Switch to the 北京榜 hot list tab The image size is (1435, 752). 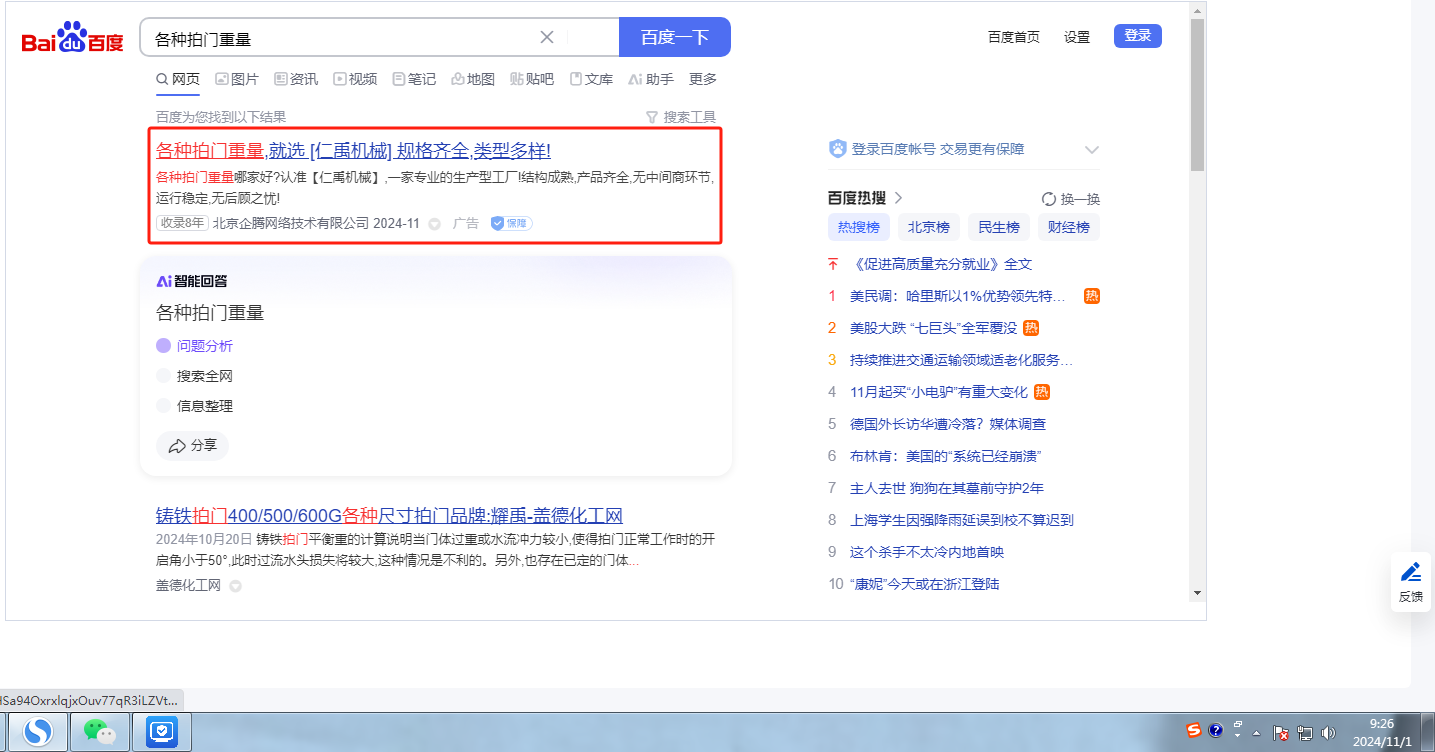click(x=928, y=227)
